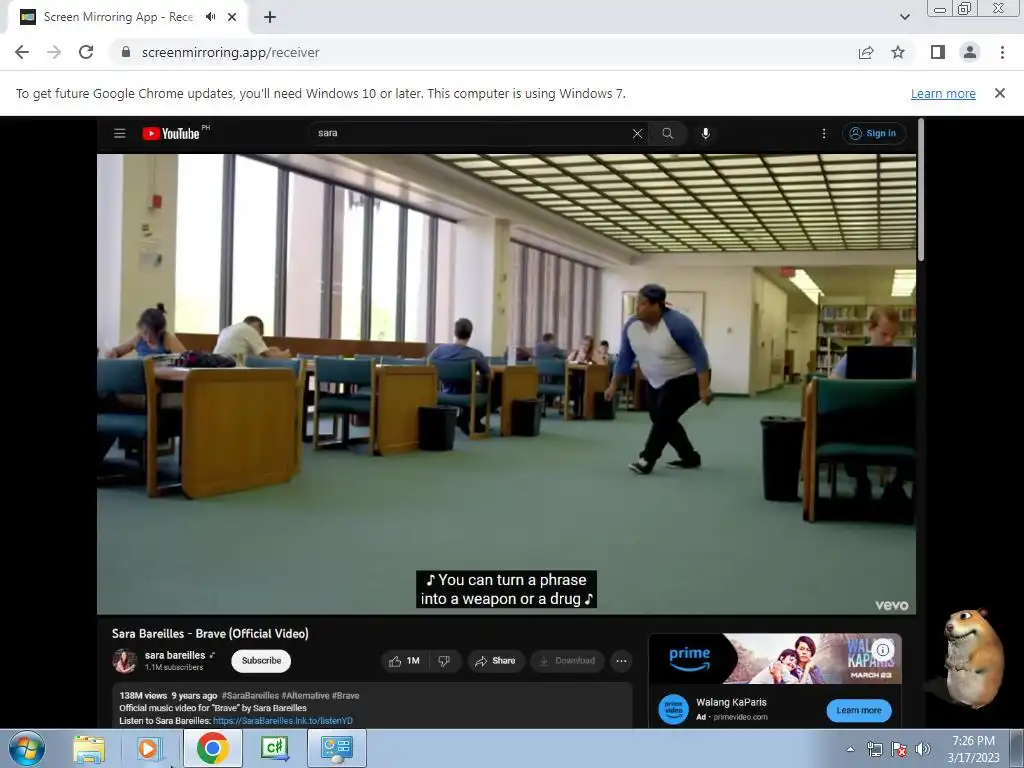Launch Windows Media Player taskbar icon

148,749
